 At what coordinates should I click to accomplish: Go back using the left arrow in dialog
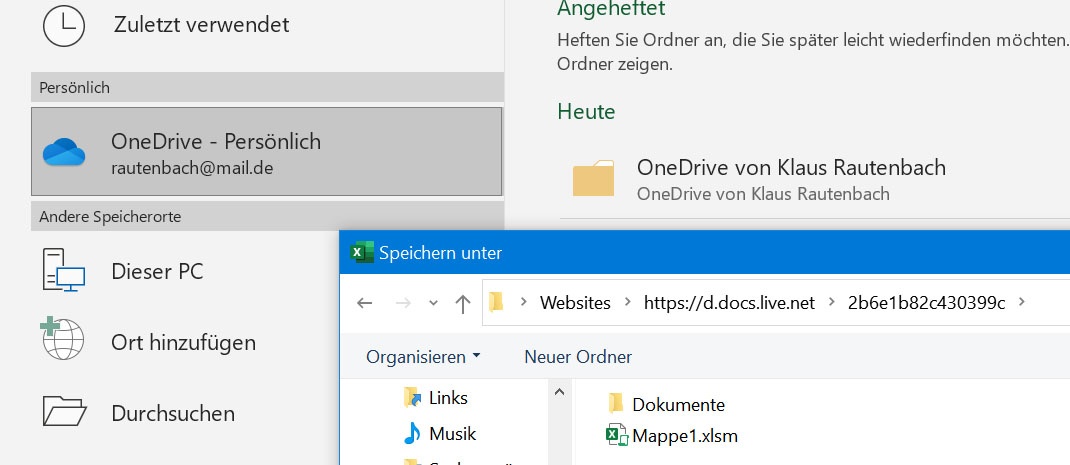tap(365, 303)
